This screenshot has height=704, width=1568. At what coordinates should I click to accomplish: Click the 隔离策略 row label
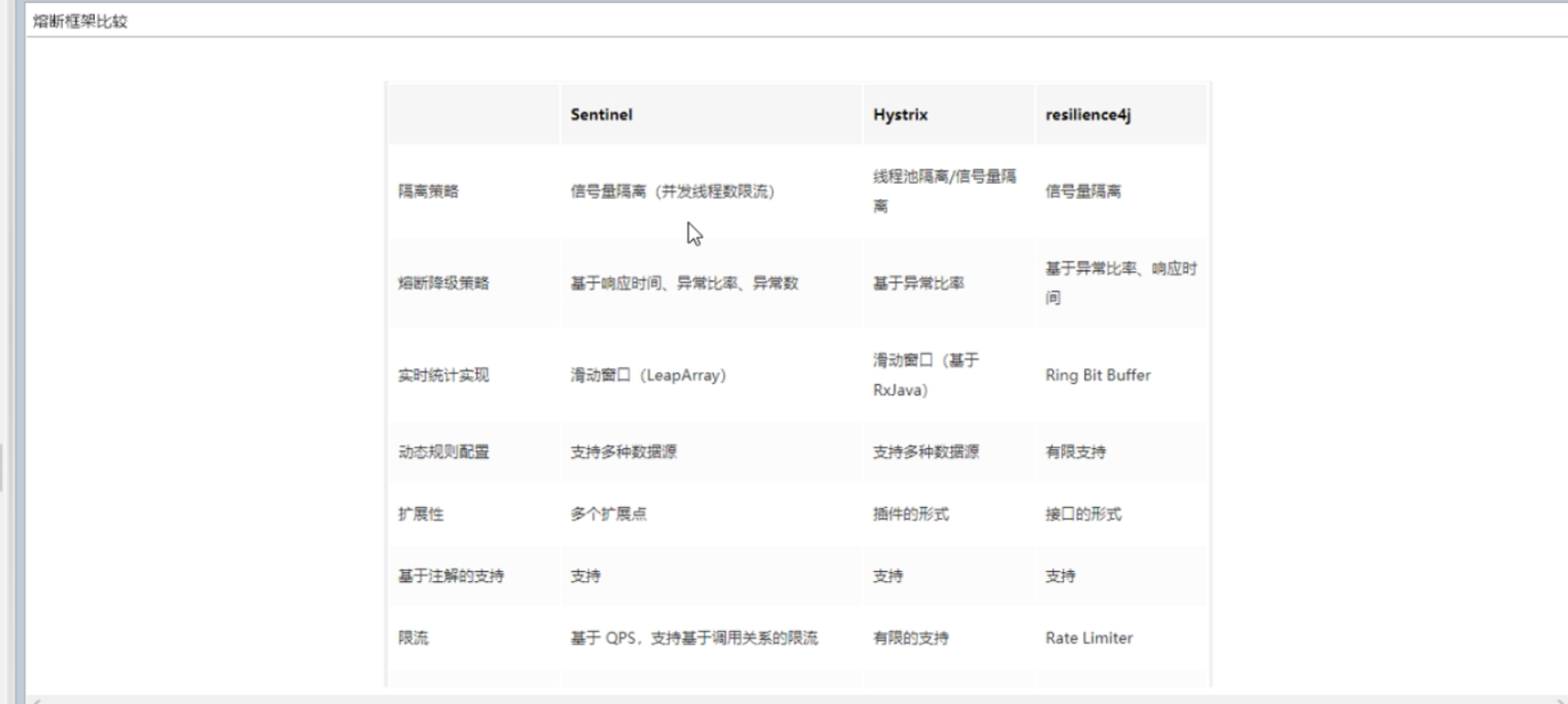(428, 191)
